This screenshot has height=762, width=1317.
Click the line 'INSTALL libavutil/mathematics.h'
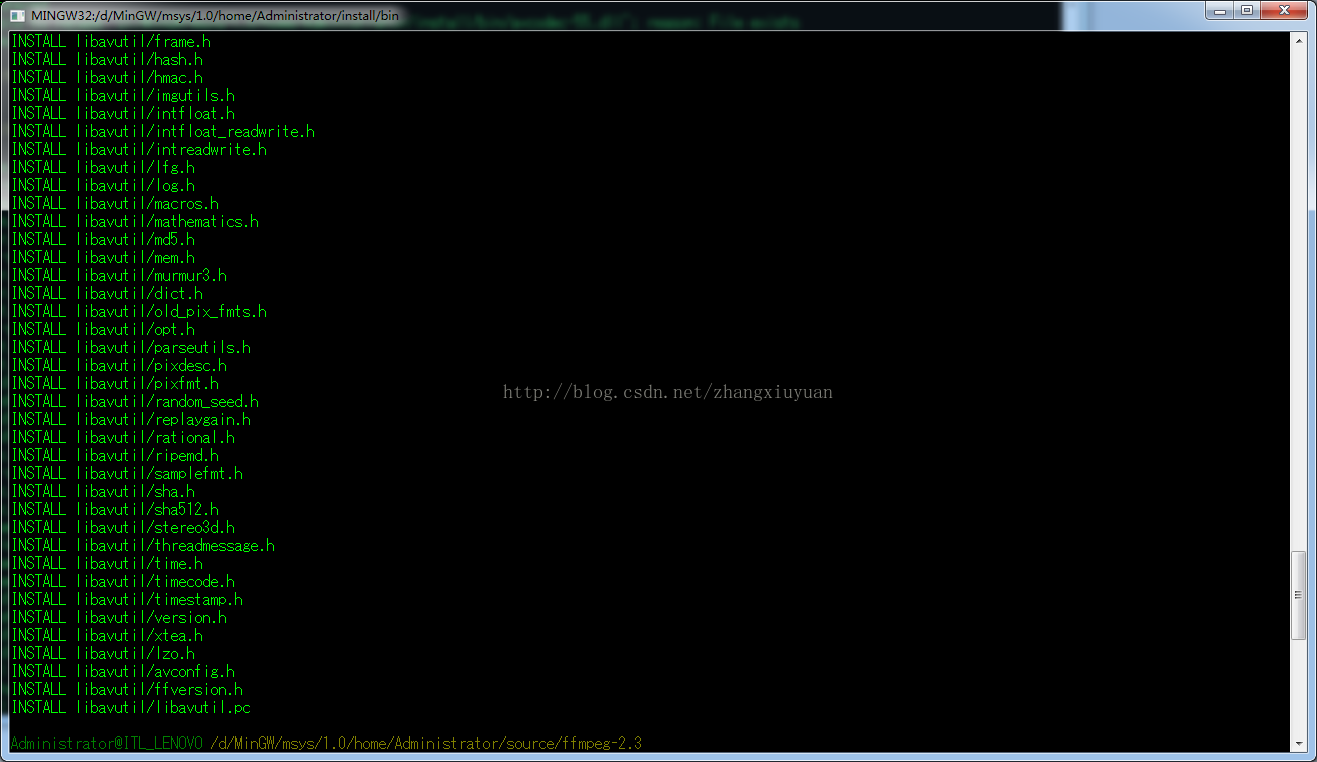coord(135,222)
